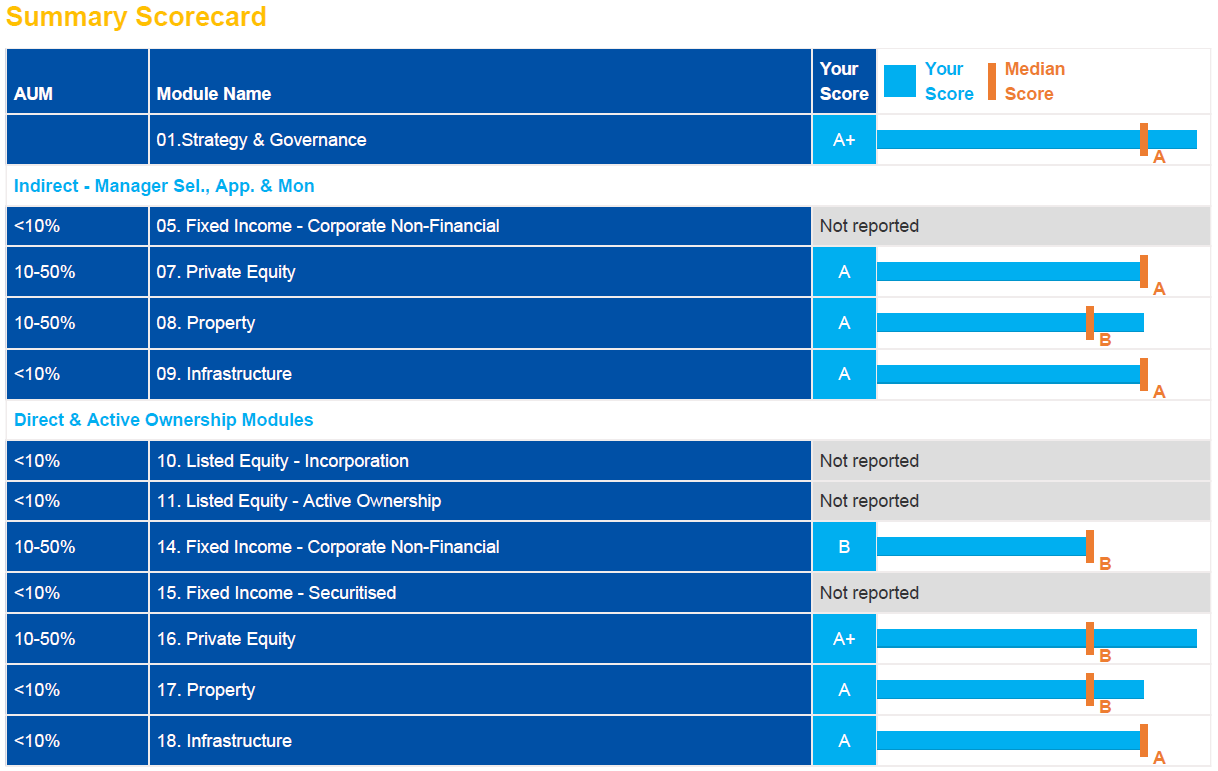Click the Indirect - Manager Sel., App. & Mon section
This screenshot has width=1218, height=771.
(164, 186)
